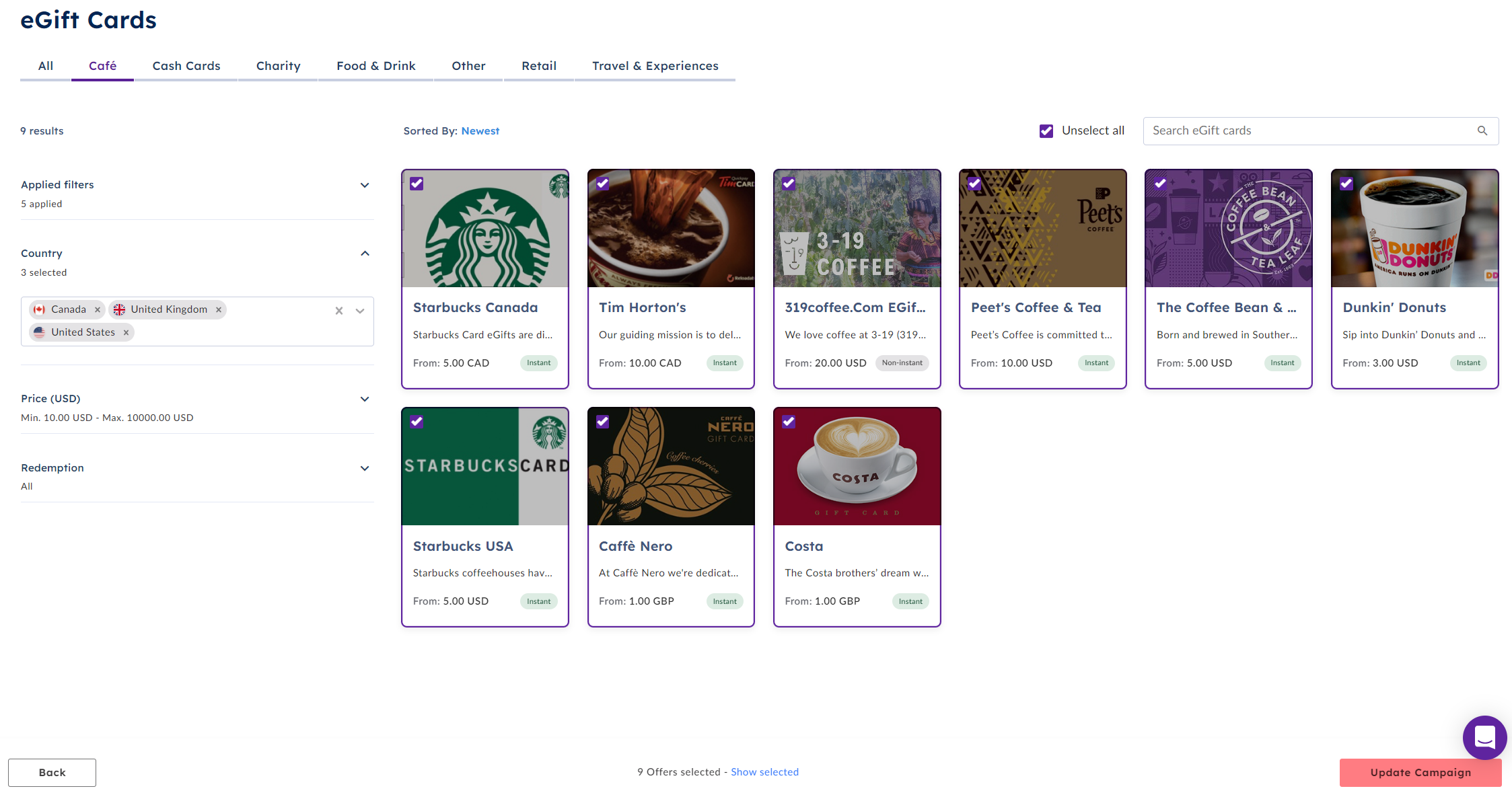Click 'Min. 10.00 USD - Max. 10000.00 USD'
This screenshot has height=799, width=1512.
(107, 418)
